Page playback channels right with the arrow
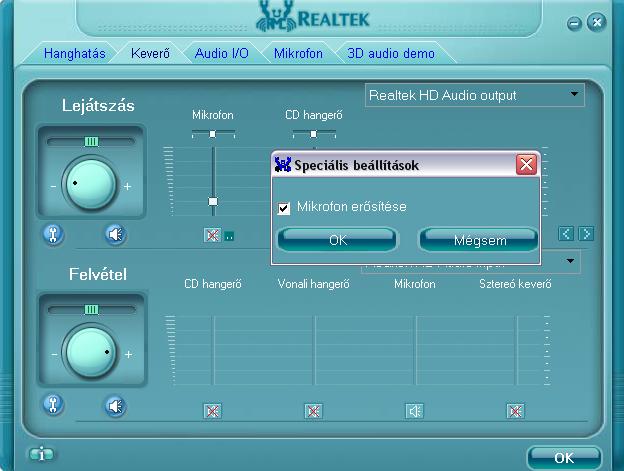624x471 pixels. point(586,234)
